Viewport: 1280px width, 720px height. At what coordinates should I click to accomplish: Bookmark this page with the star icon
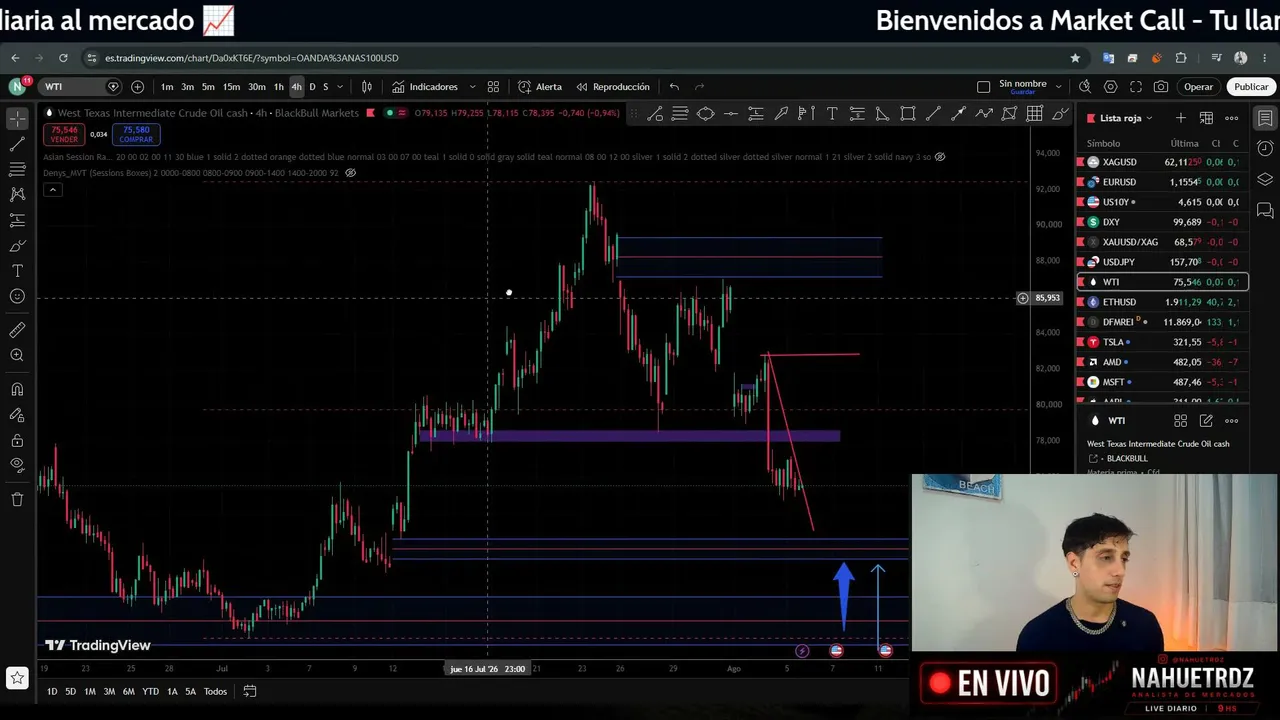1075,58
